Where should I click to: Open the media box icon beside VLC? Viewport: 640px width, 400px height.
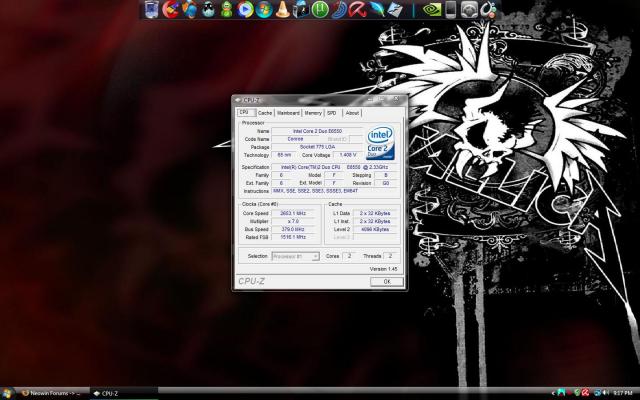[301, 9]
